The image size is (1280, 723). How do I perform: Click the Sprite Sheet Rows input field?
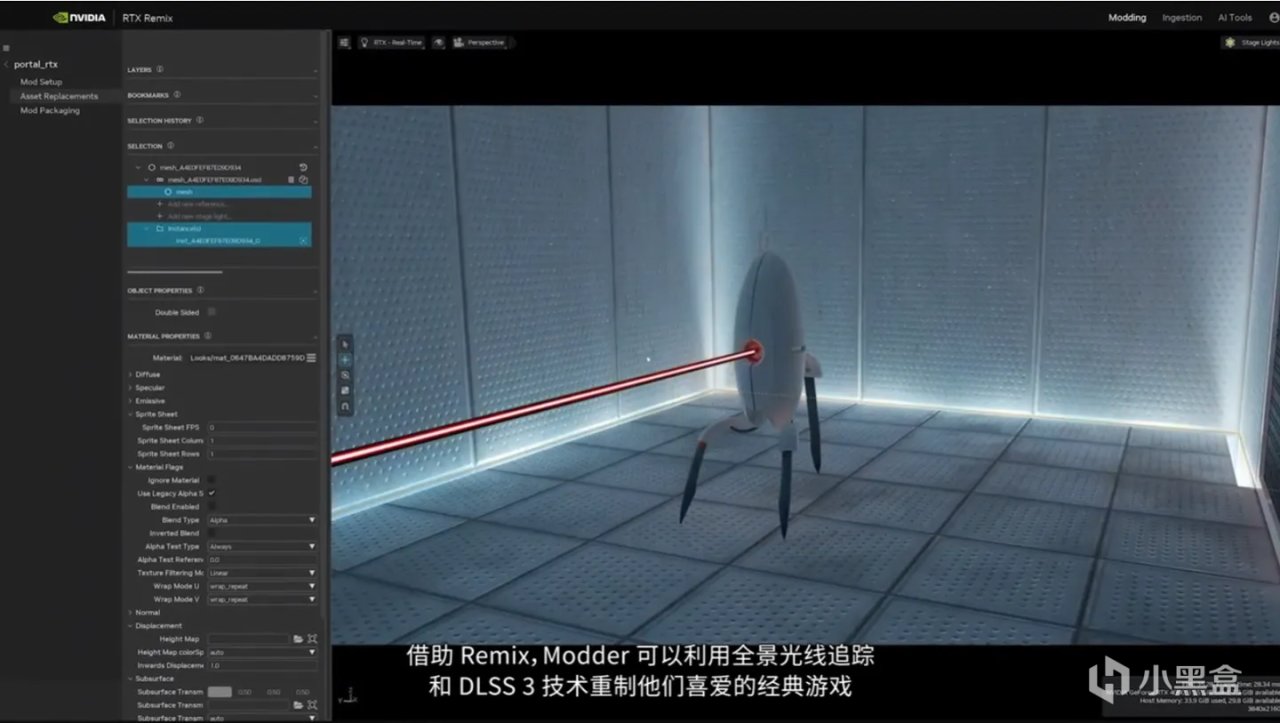[x=262, y=454]
